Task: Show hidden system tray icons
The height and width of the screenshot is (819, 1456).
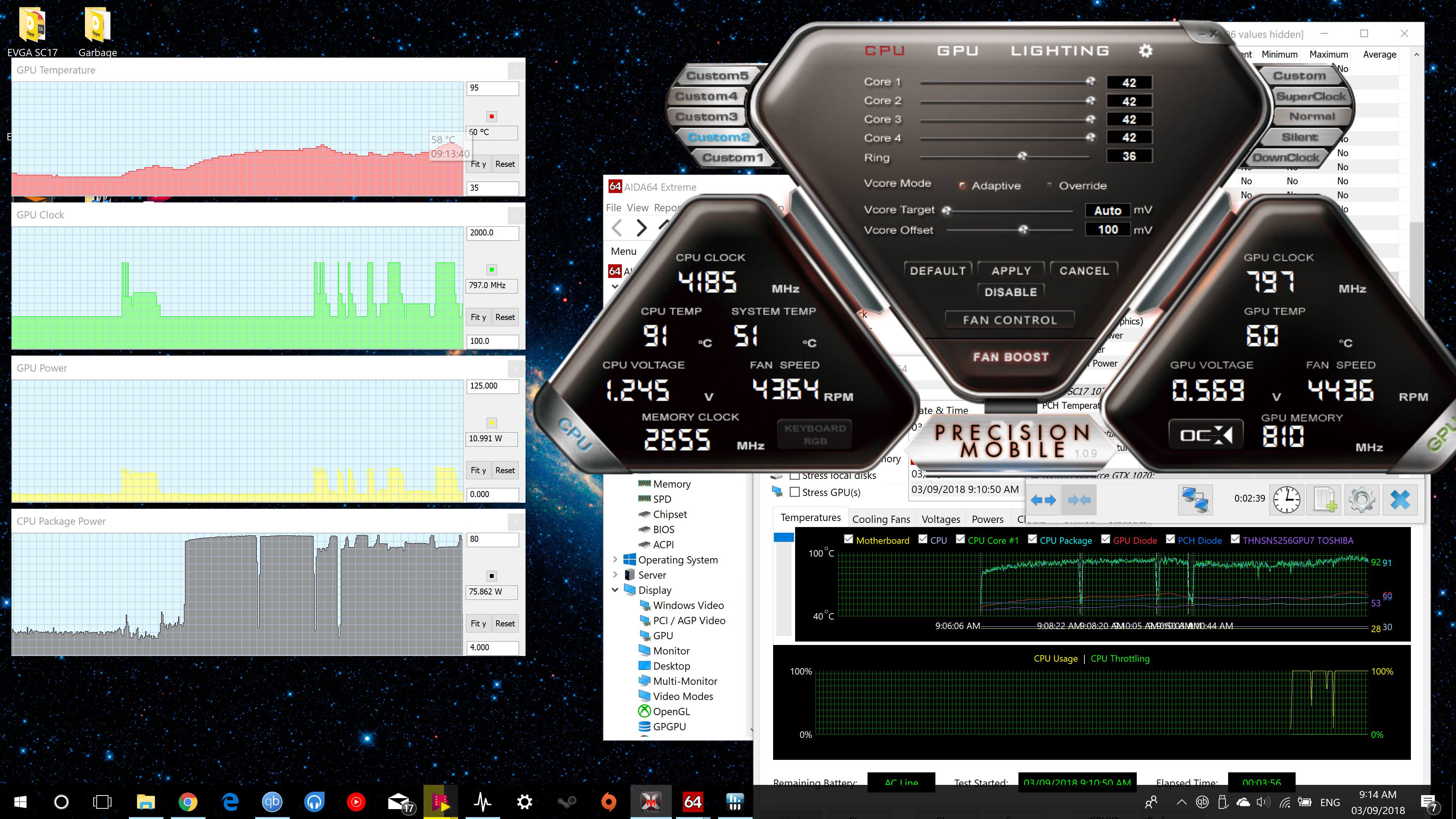Action: 1181,802
